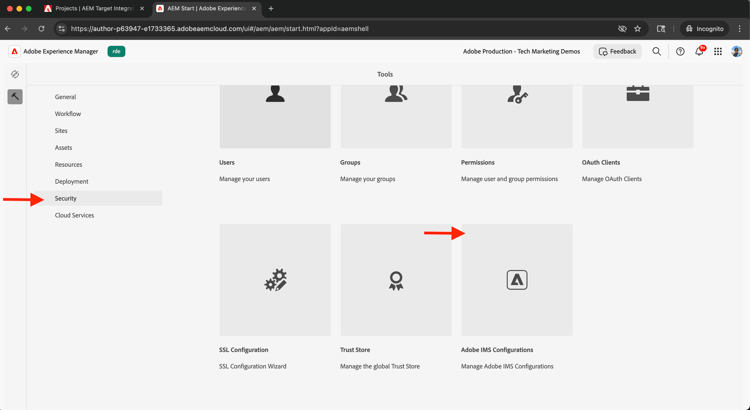Open the help question mark icon
This screenshot has height=410, width=750.
680,51
